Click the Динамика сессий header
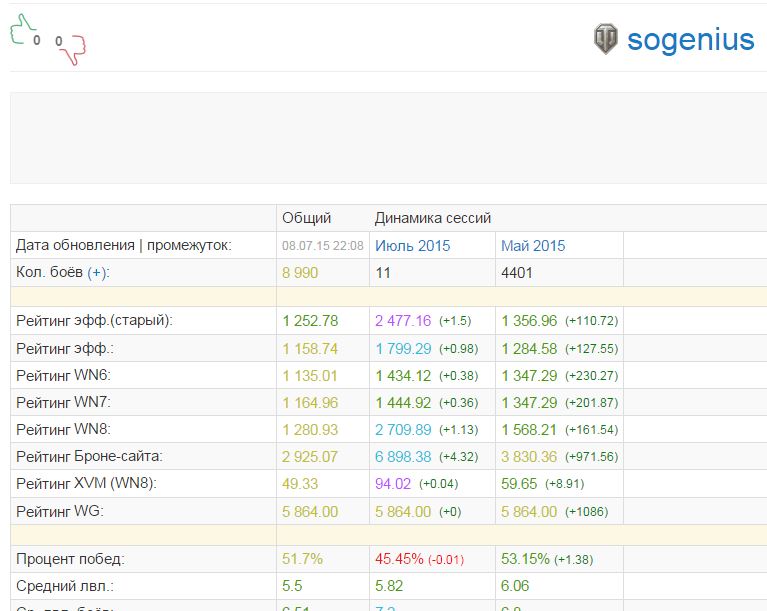The width and height of the screenshot is (767, 611). (x=433, y=218)
